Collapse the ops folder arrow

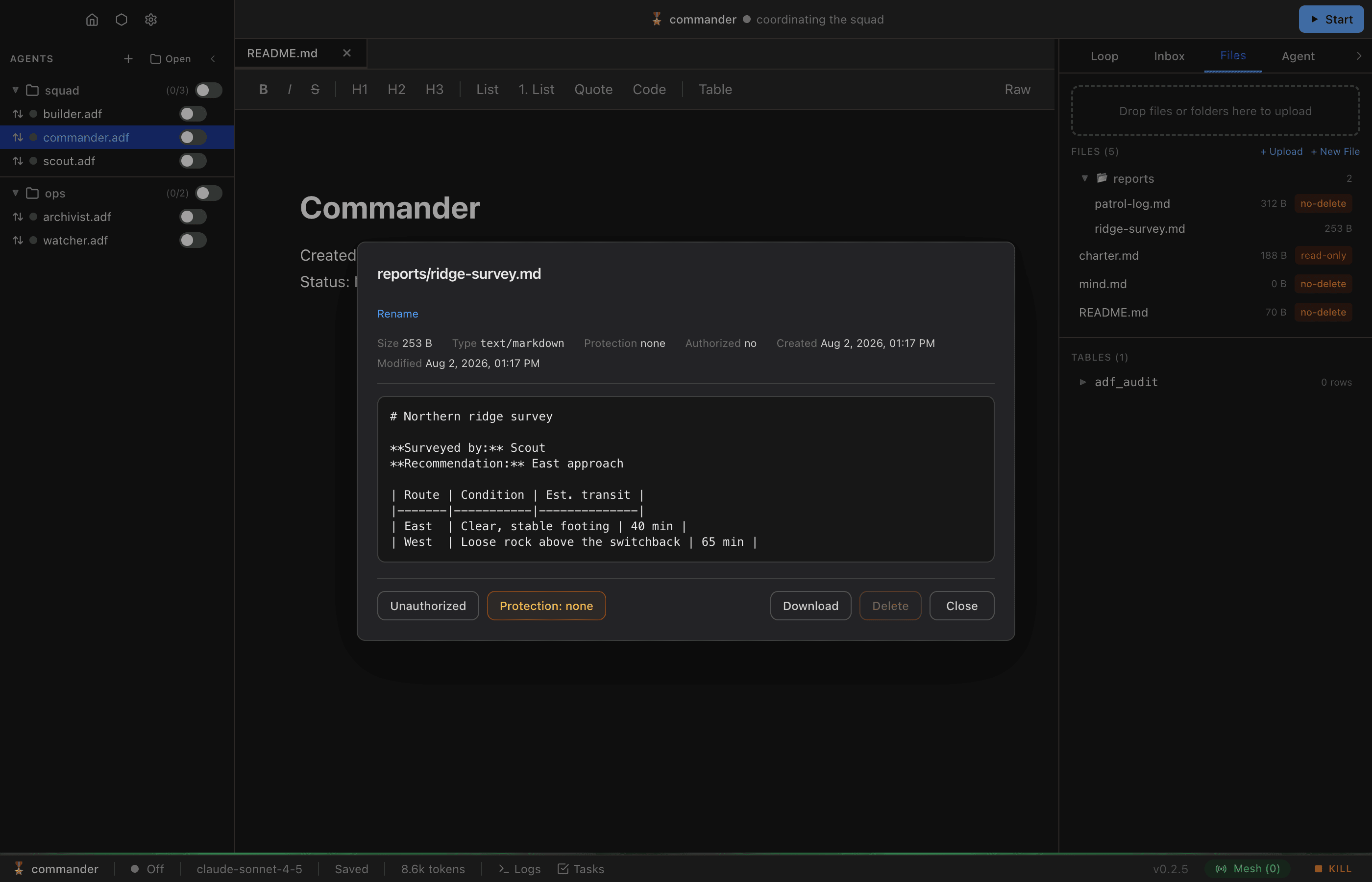click(x=16, y=193)
